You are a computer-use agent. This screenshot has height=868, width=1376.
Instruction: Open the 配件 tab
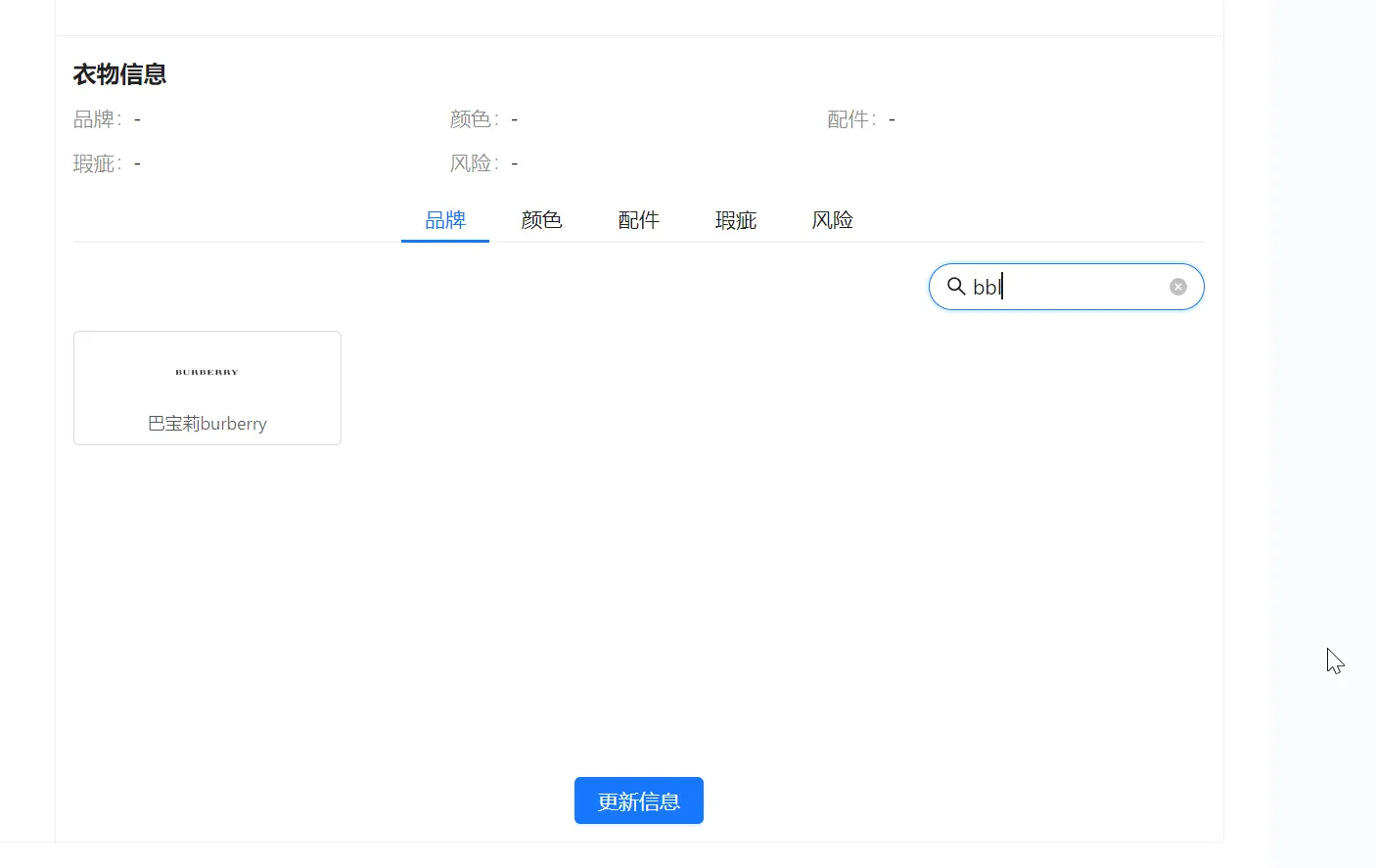(639, 220)
